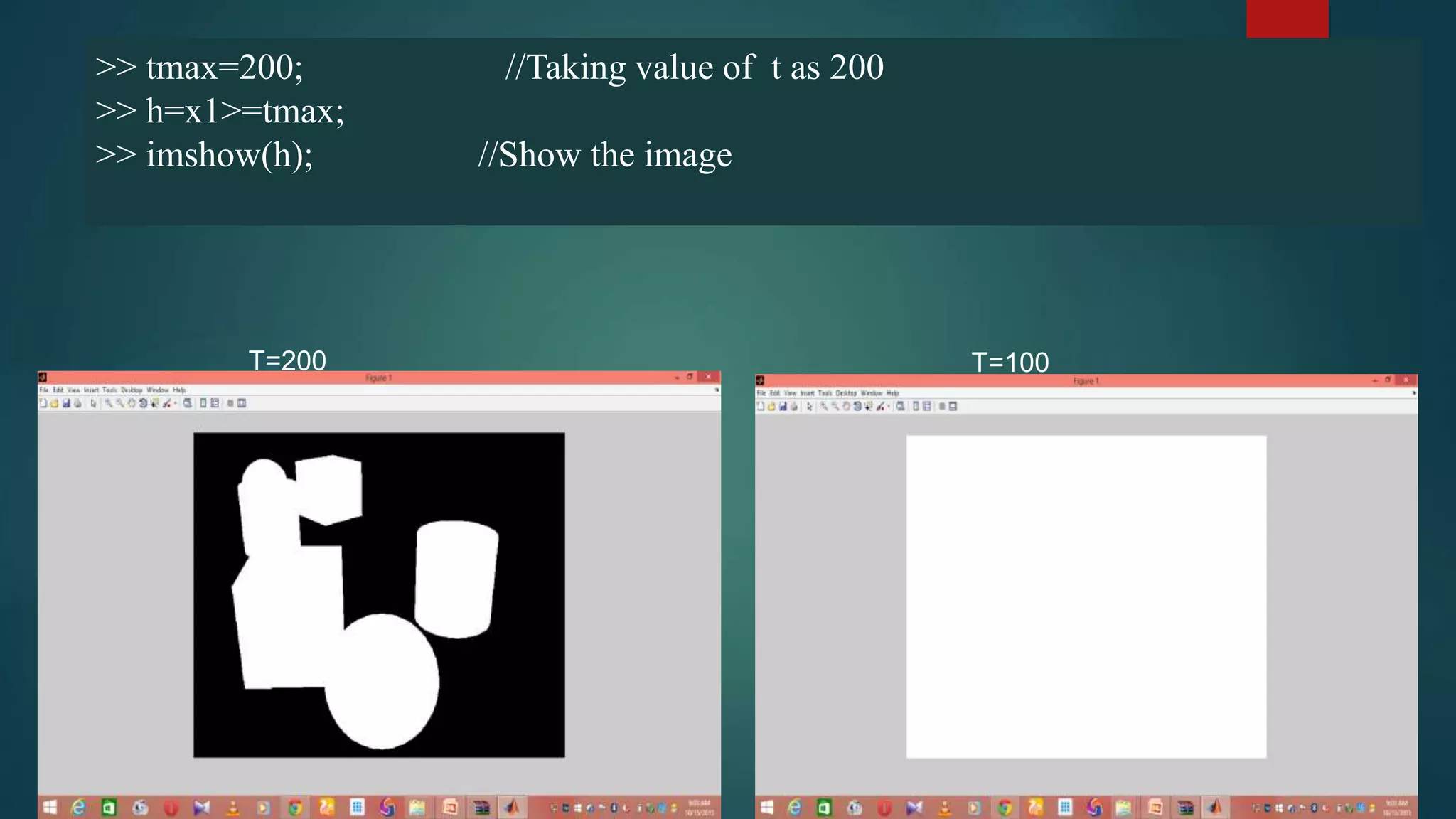Show Plot Tools in T=200 figure window
Screen dimensions: 1456x819
pos(242,403)
